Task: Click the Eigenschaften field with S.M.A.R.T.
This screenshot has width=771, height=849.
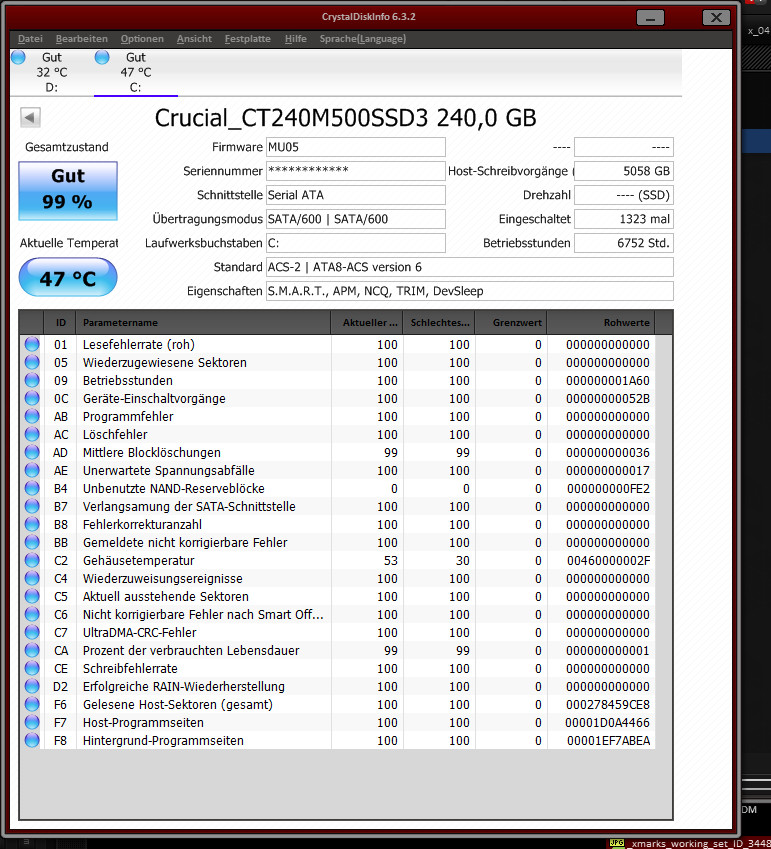Action: (x=469, y=291)
